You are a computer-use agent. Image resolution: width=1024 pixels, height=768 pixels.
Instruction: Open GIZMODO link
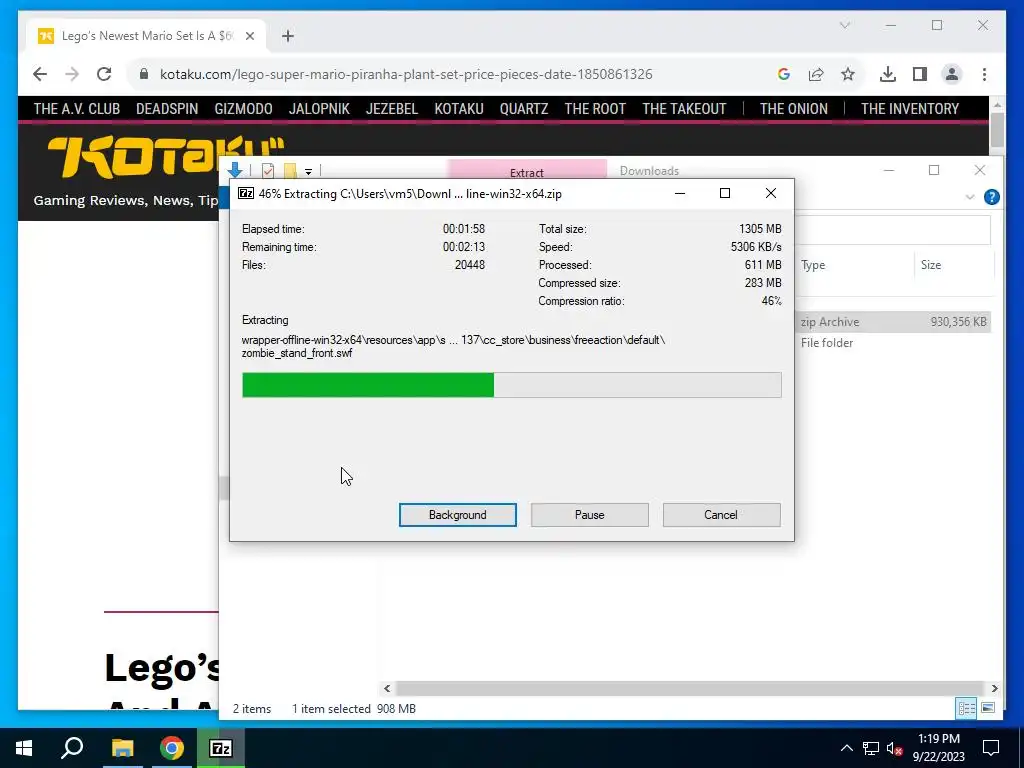coord(243,108)
